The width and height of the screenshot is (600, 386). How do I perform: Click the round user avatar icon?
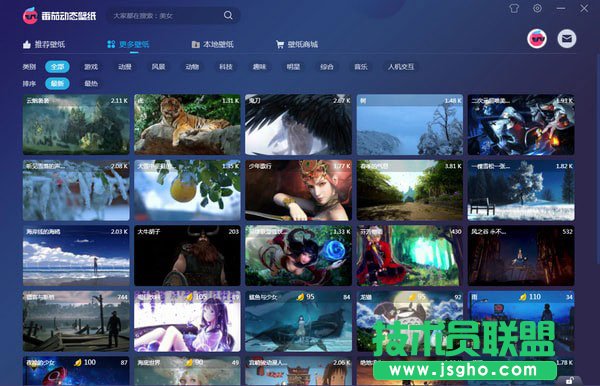(537, 39)
